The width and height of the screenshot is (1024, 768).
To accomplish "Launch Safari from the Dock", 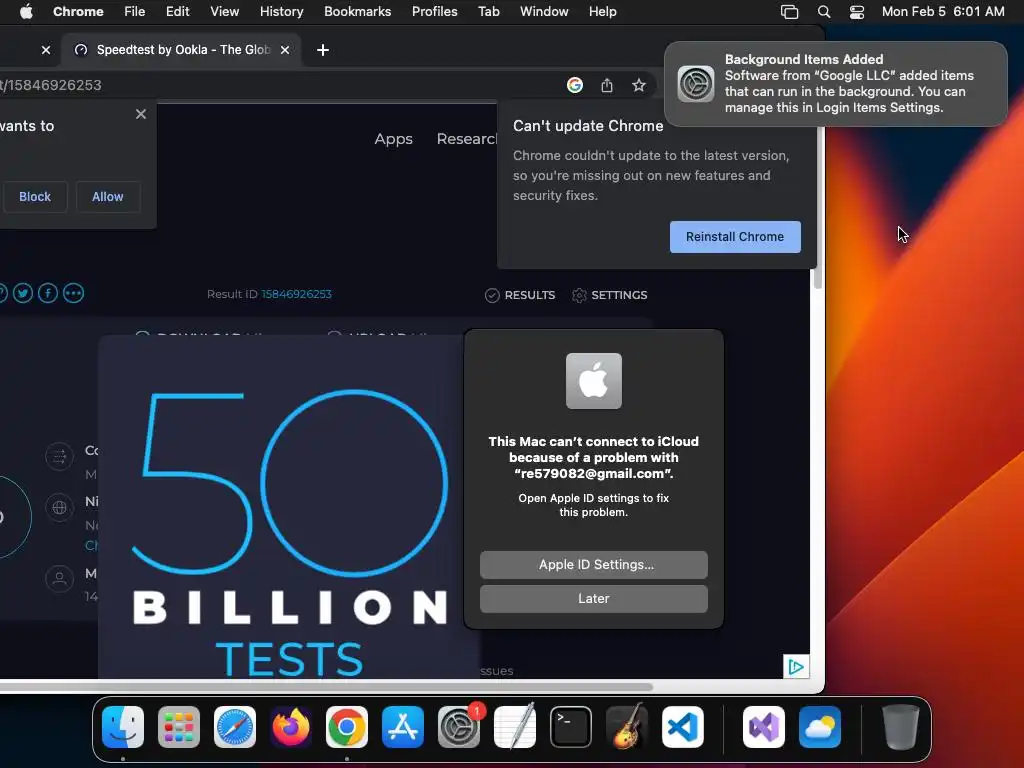I will point(235,727).
